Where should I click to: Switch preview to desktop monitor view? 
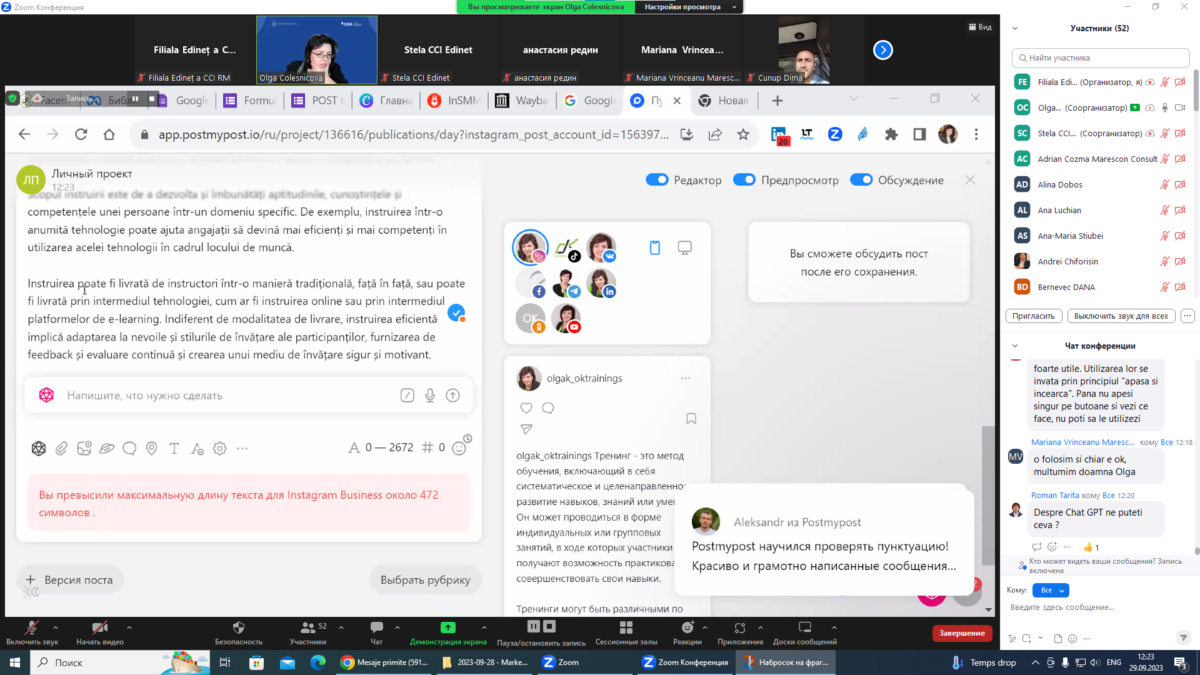pyautogui.click(x=685, y=247)
